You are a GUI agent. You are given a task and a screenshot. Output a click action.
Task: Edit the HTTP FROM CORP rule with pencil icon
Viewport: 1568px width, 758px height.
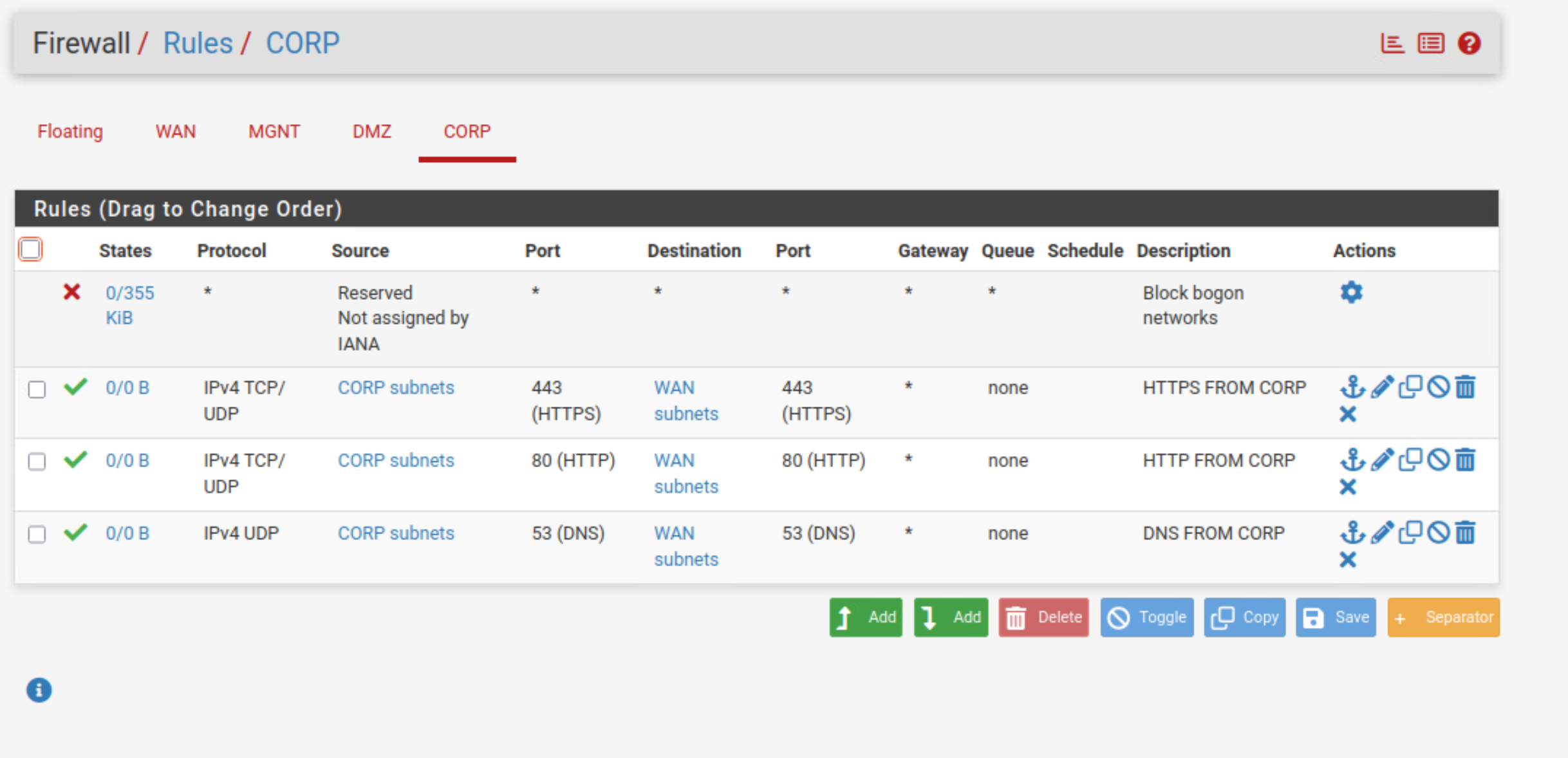pyautogui.click(x=1381, y=460)
